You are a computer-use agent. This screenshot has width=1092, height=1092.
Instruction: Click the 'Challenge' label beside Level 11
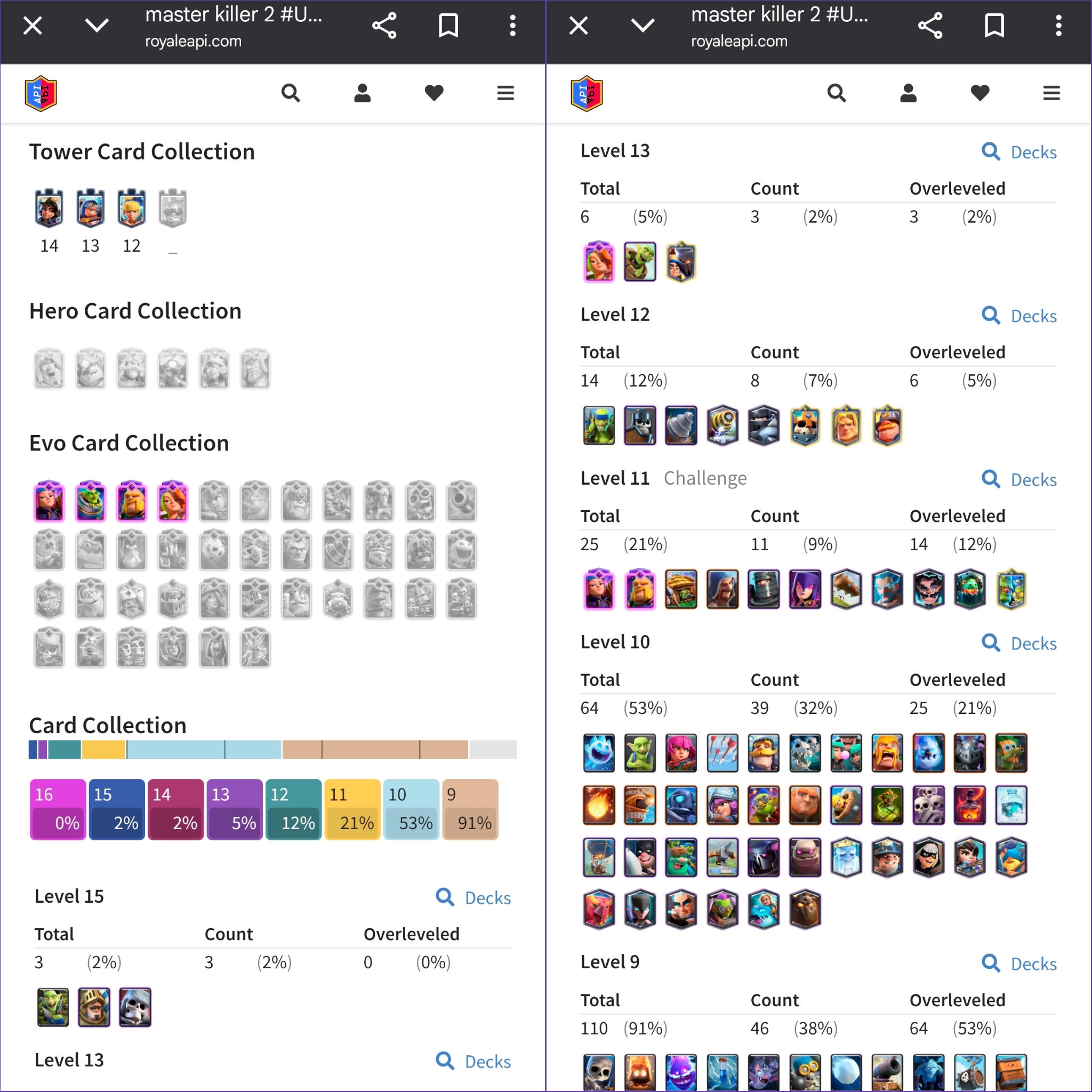click(x=705, y=478)
